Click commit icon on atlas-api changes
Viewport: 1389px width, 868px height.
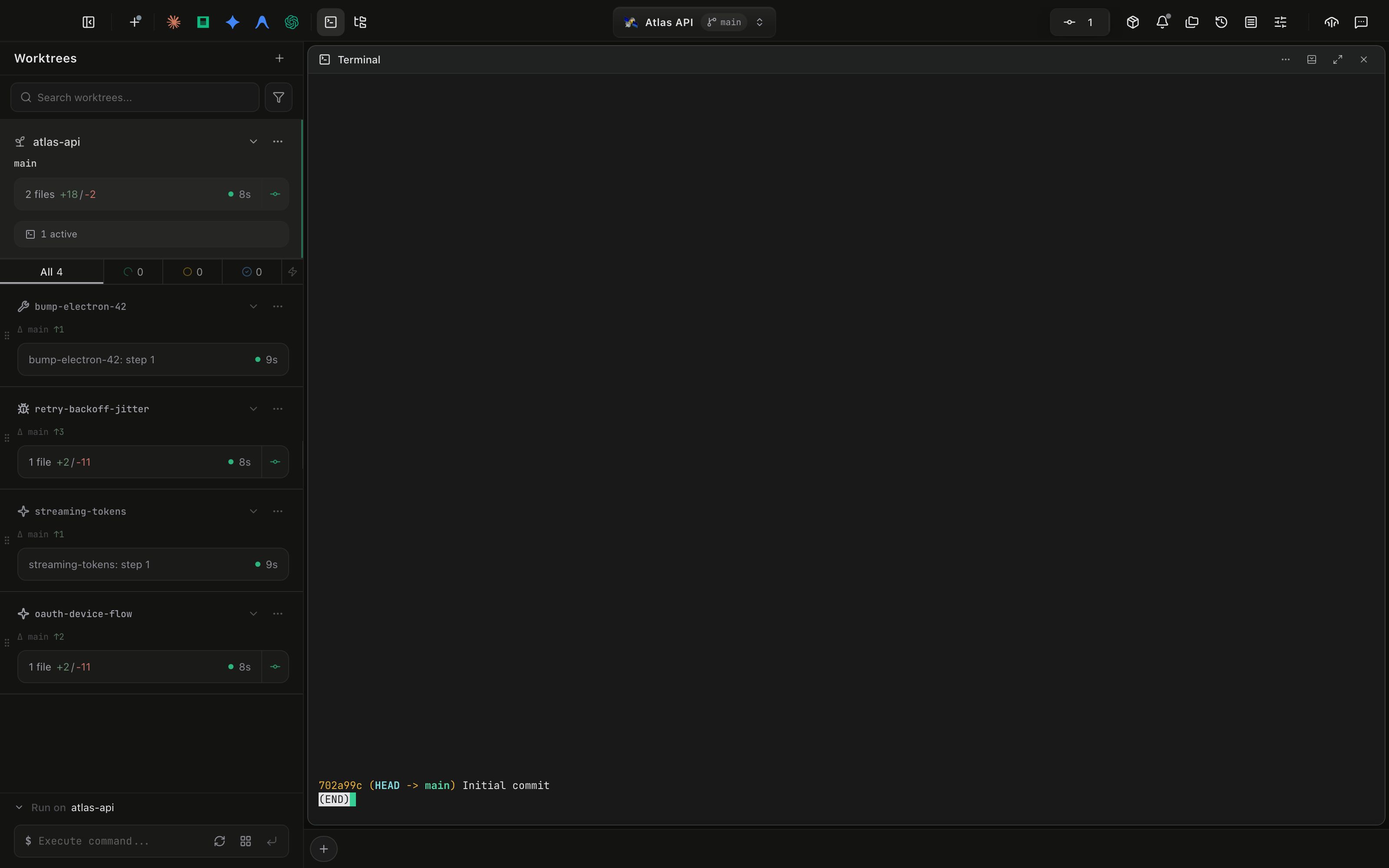point(275,194)
